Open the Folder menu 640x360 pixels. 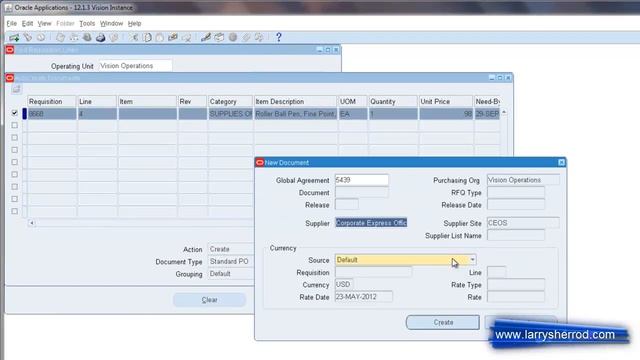[65, 24]
